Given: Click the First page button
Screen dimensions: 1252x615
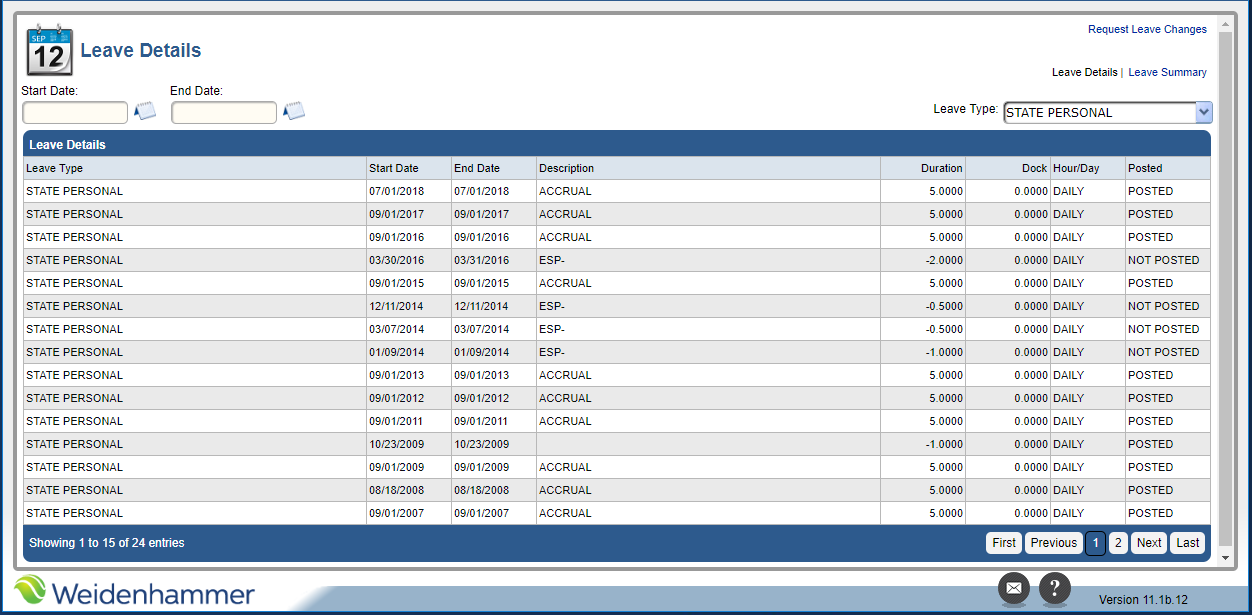Looking at the screenshot, I should pos(1004,543).
